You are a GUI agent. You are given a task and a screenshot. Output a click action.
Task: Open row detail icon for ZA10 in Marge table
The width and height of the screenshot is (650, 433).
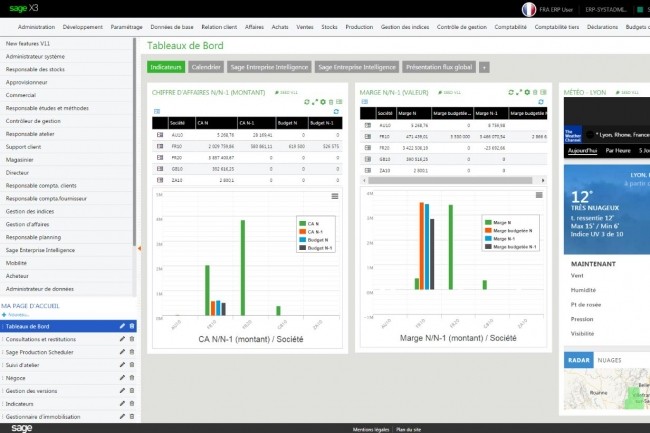(x=368, y=170)
